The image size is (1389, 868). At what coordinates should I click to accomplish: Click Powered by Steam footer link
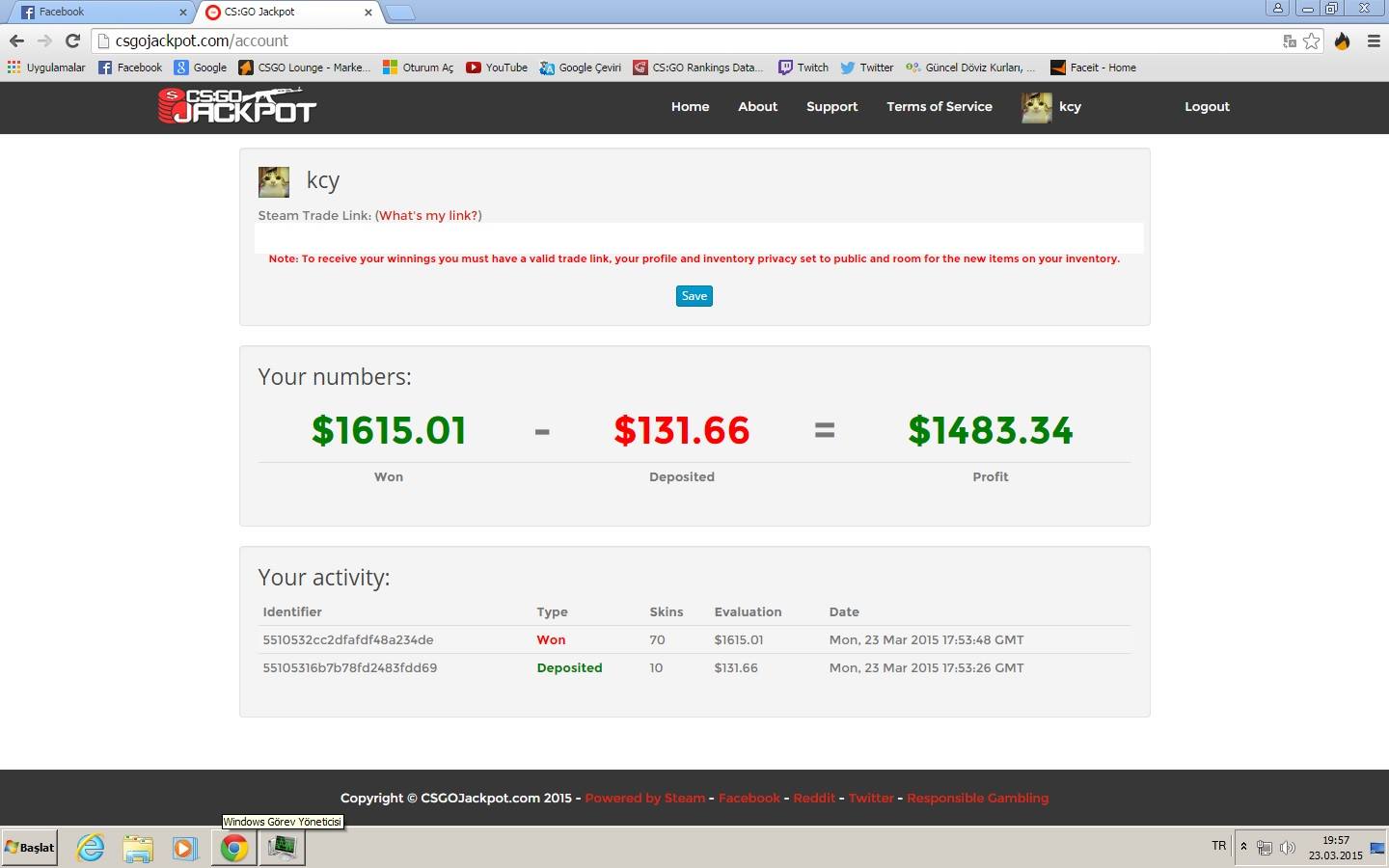coord(644,798)
